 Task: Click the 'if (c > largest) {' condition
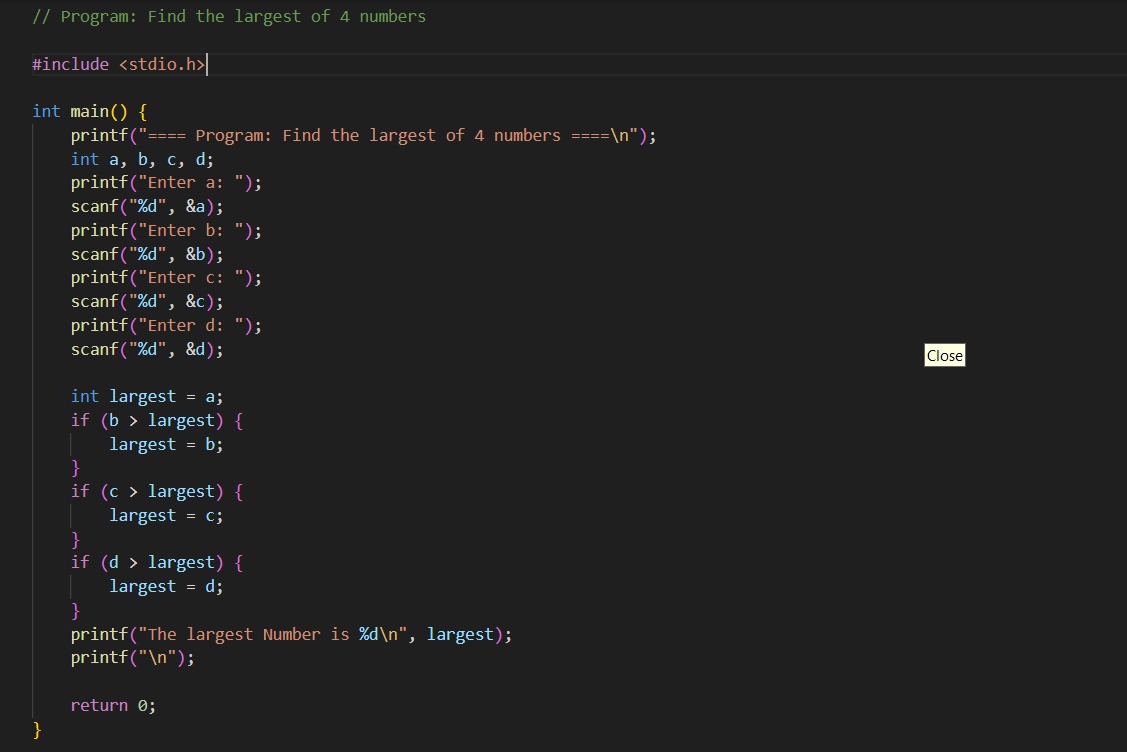point(157,491)
